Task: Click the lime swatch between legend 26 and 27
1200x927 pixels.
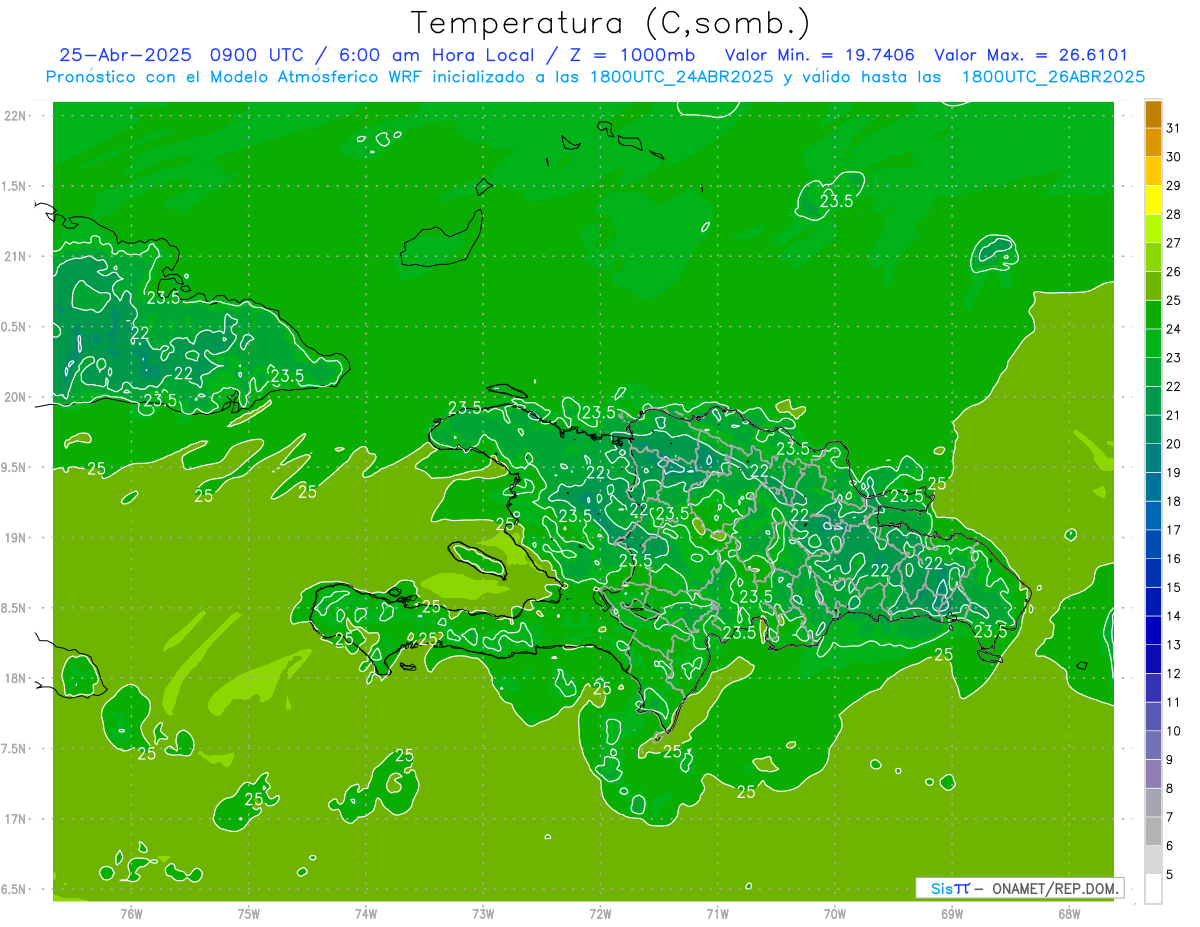Action: 1153,258
